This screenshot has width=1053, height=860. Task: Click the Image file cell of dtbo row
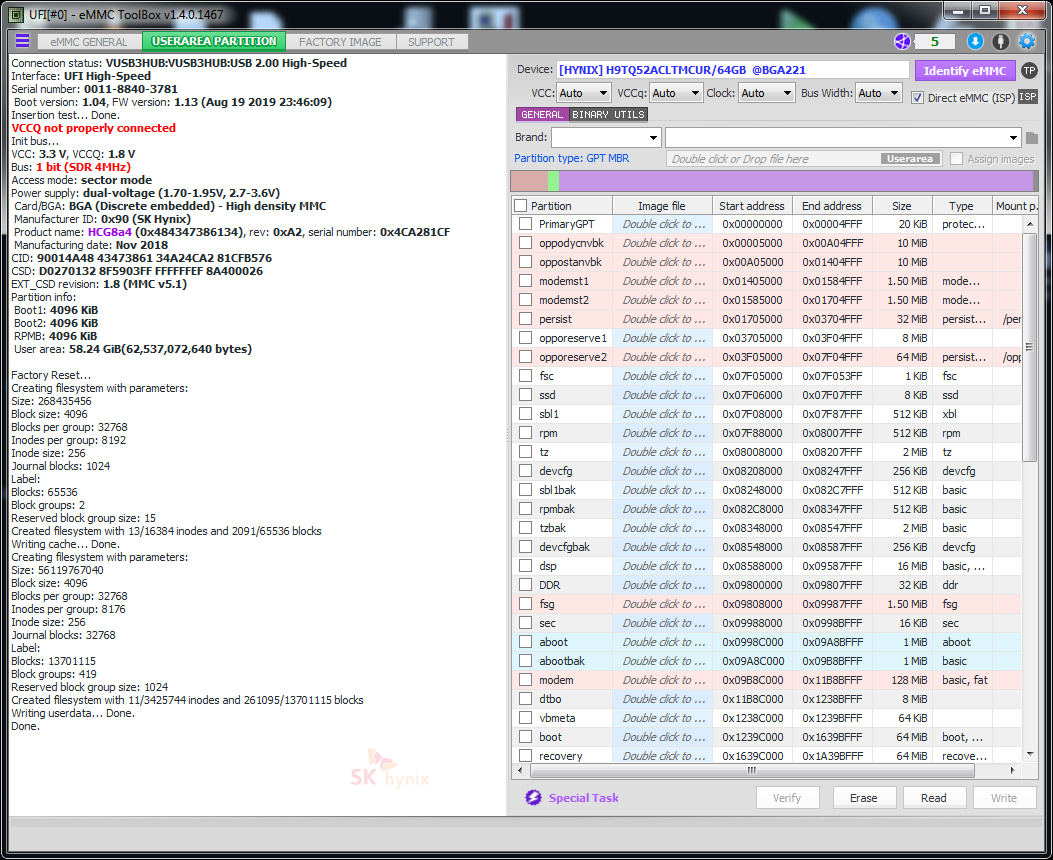coord(663,699)
